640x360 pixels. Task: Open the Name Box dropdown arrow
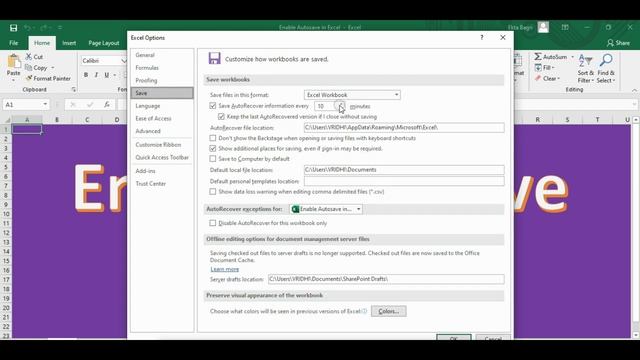tap(45, 104)
